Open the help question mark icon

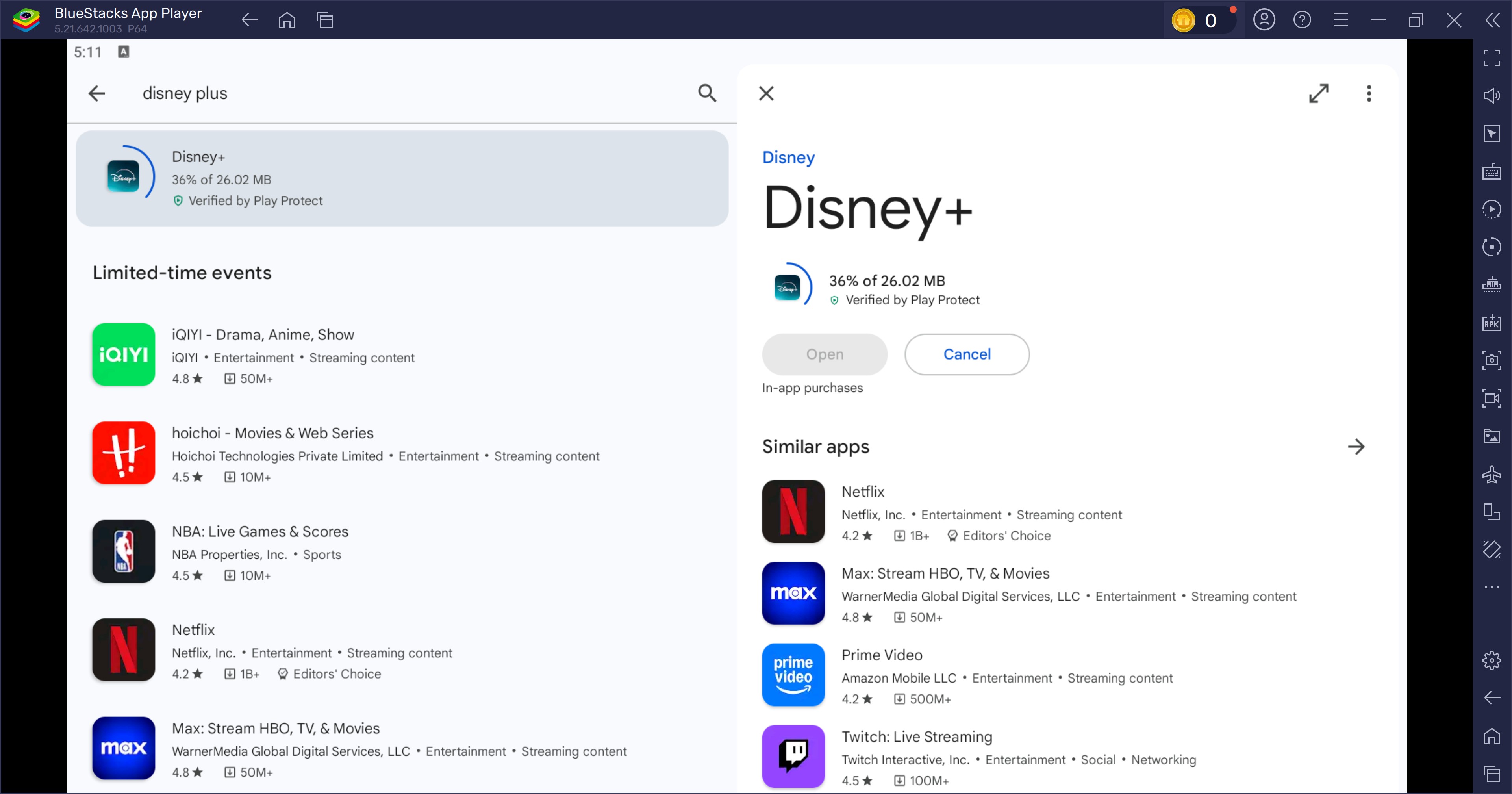click(x=1302, y=20)
